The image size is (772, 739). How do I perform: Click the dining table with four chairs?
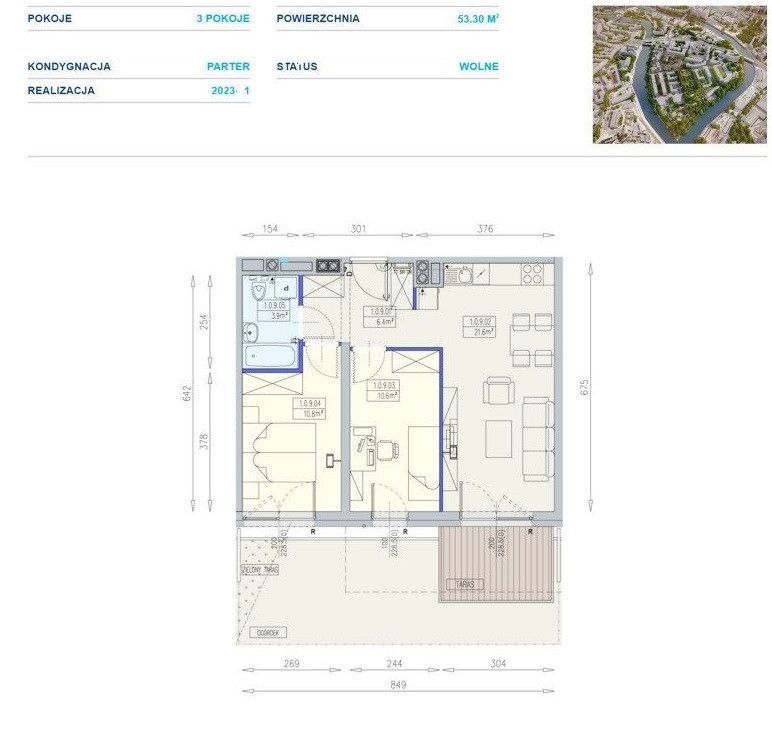pyautogui.click(x=532, y=340)
